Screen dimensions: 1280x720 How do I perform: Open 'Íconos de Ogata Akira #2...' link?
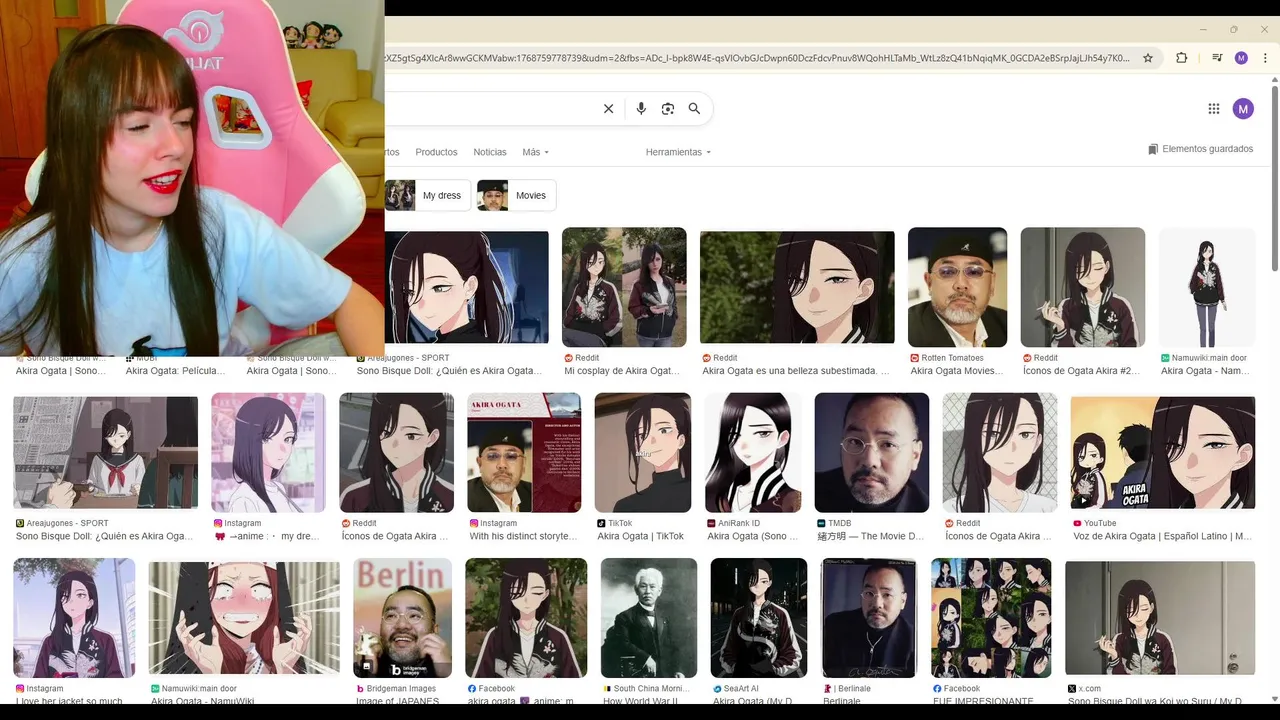(x=1081, y=371)
